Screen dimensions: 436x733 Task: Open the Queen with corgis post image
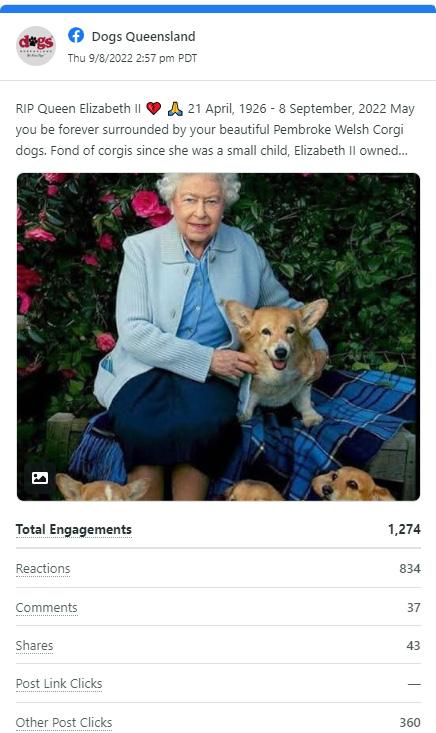[218, 337]
